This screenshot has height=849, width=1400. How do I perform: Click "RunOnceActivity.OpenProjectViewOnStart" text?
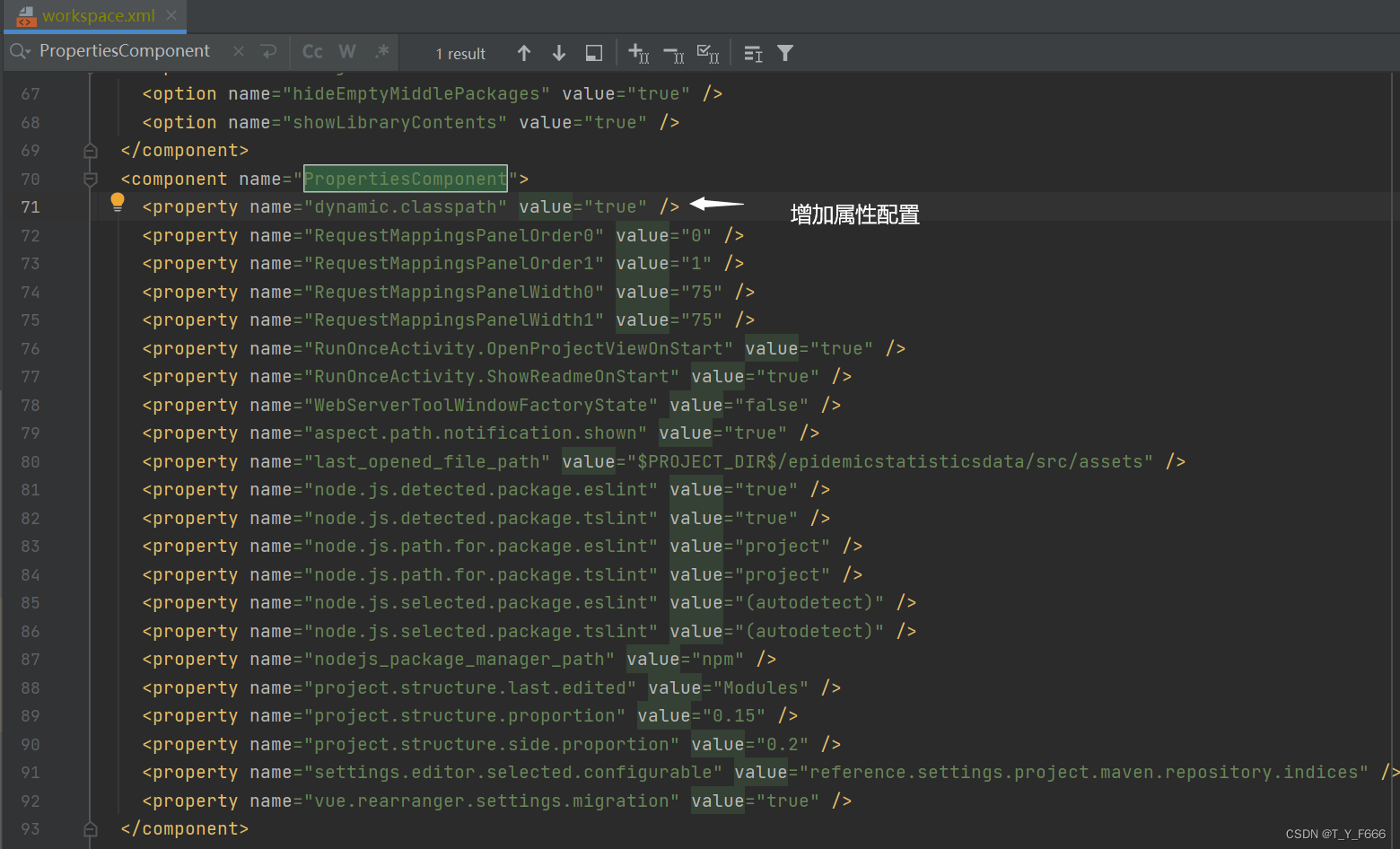(519, 348)
